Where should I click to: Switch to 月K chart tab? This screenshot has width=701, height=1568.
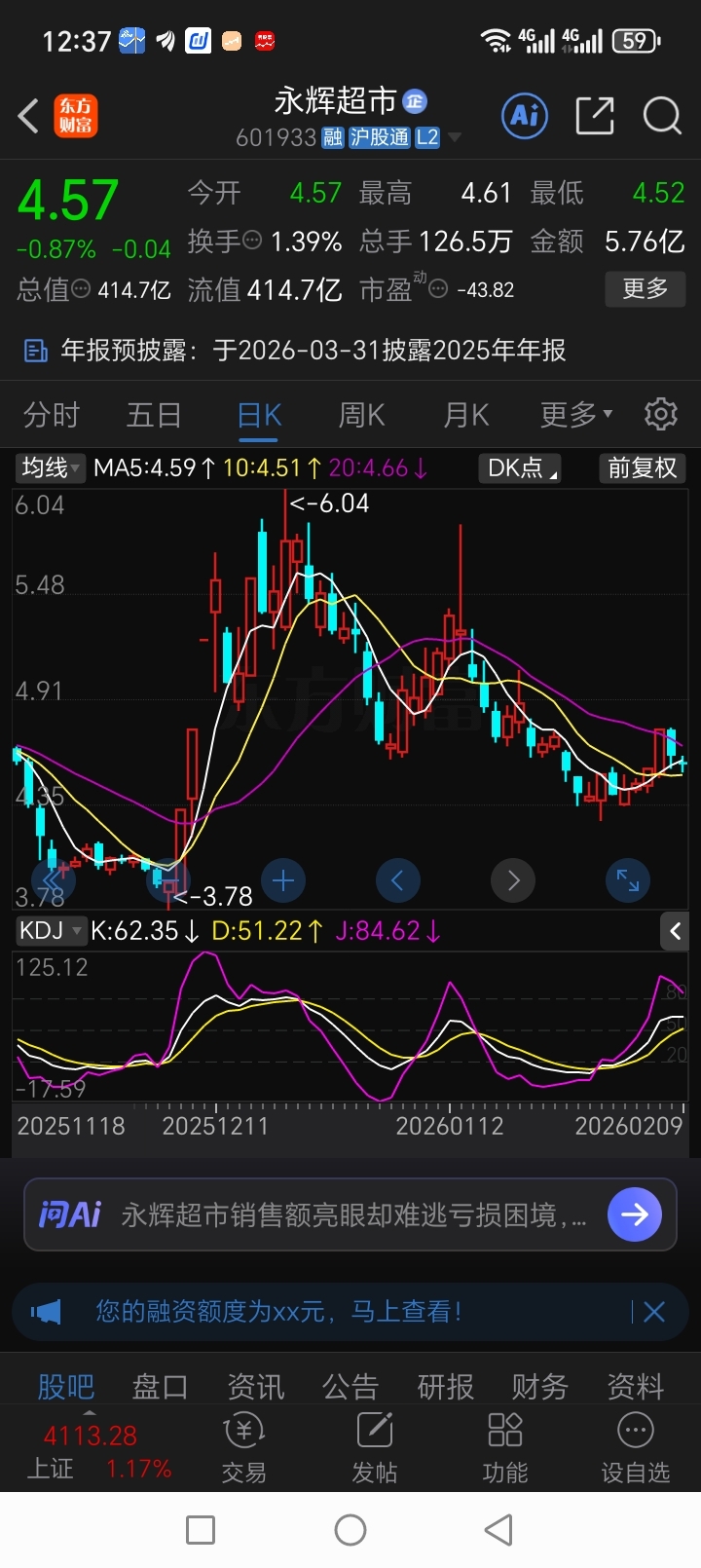click(x=465, y=415)
